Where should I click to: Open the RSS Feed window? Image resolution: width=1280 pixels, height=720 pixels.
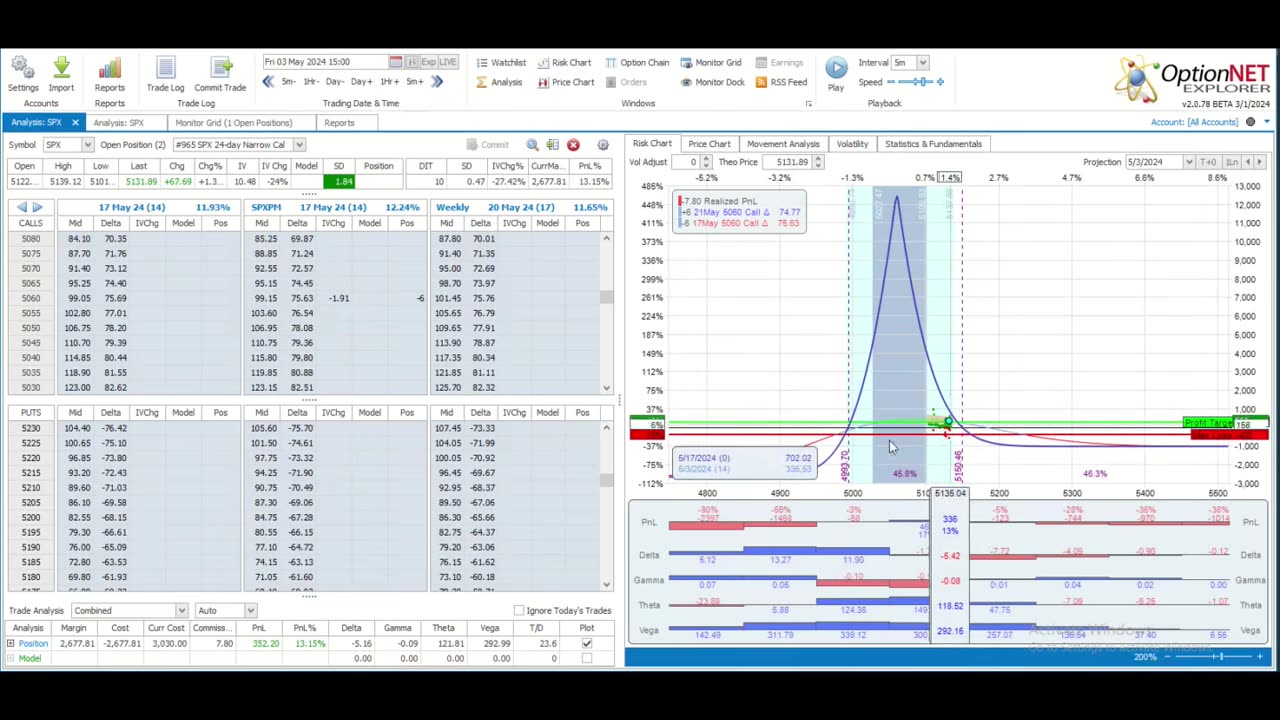click(x=781, y=82)
